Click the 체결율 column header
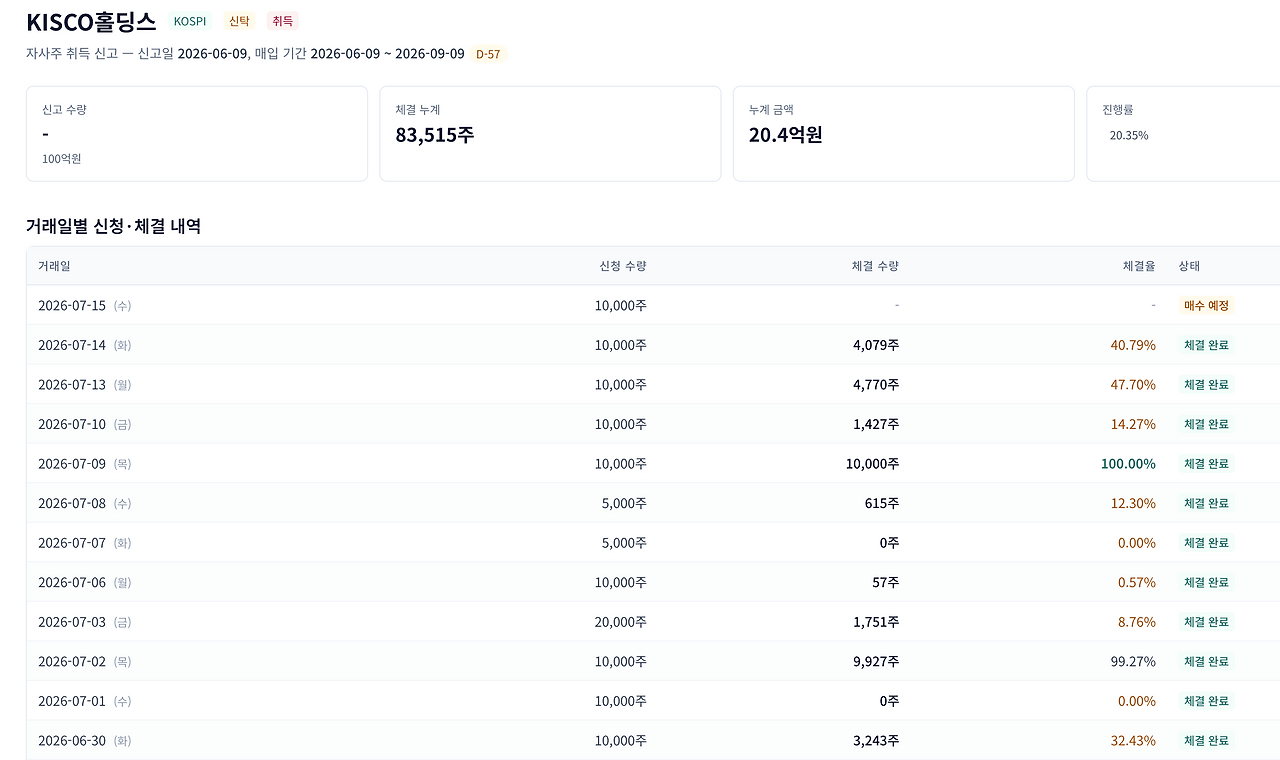The height and width of the screenshot is (760, 1280). click(x=1139, y=266)
